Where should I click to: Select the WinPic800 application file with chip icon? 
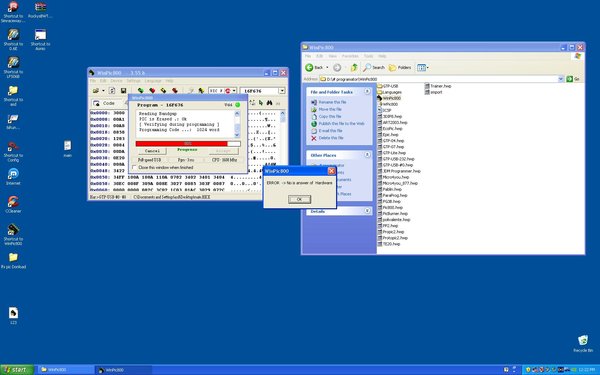tap(389, 98)
